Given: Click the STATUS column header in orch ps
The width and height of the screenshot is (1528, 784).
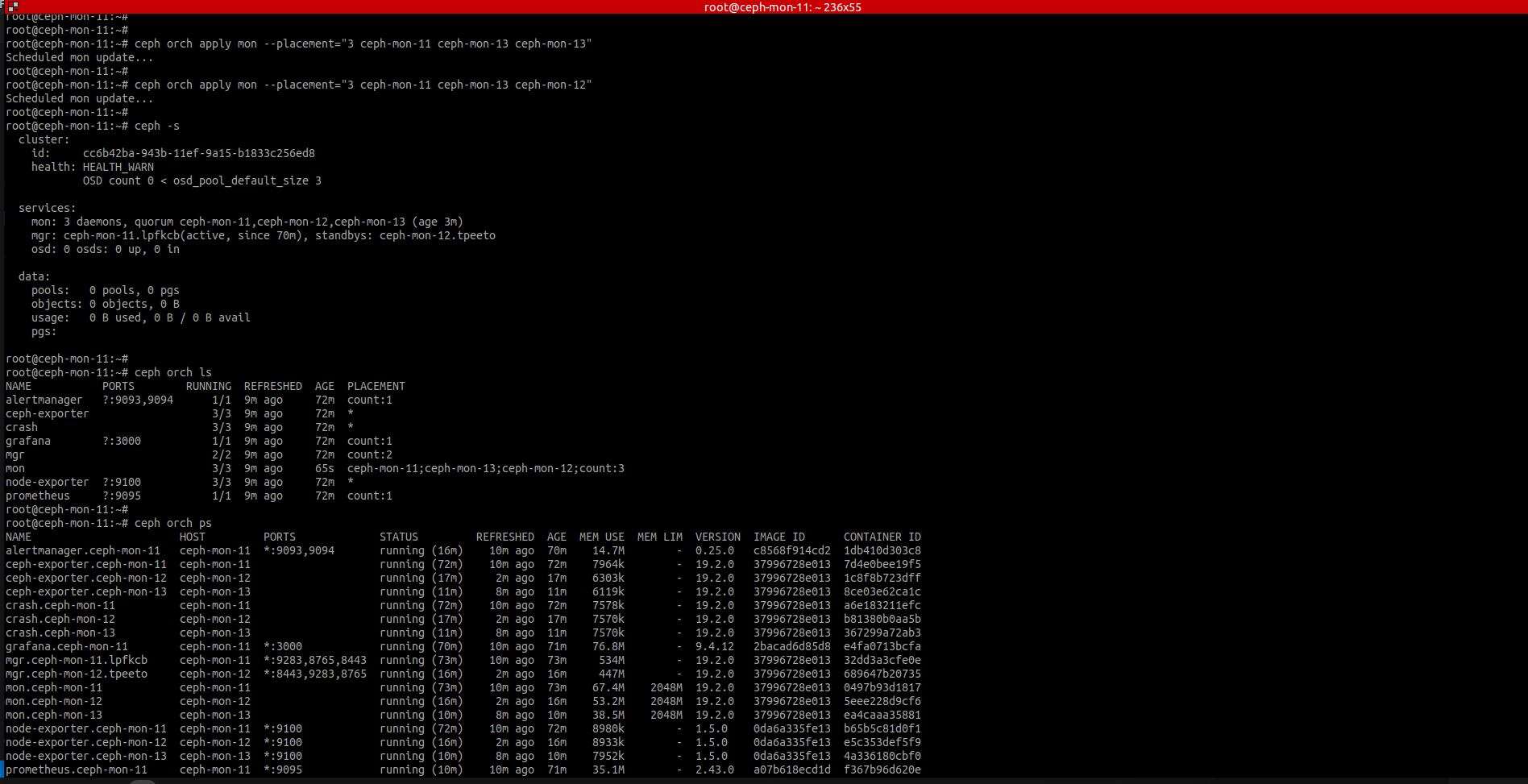Looking at the screenshot, I should pyautogui.click(x=399, y=537).
